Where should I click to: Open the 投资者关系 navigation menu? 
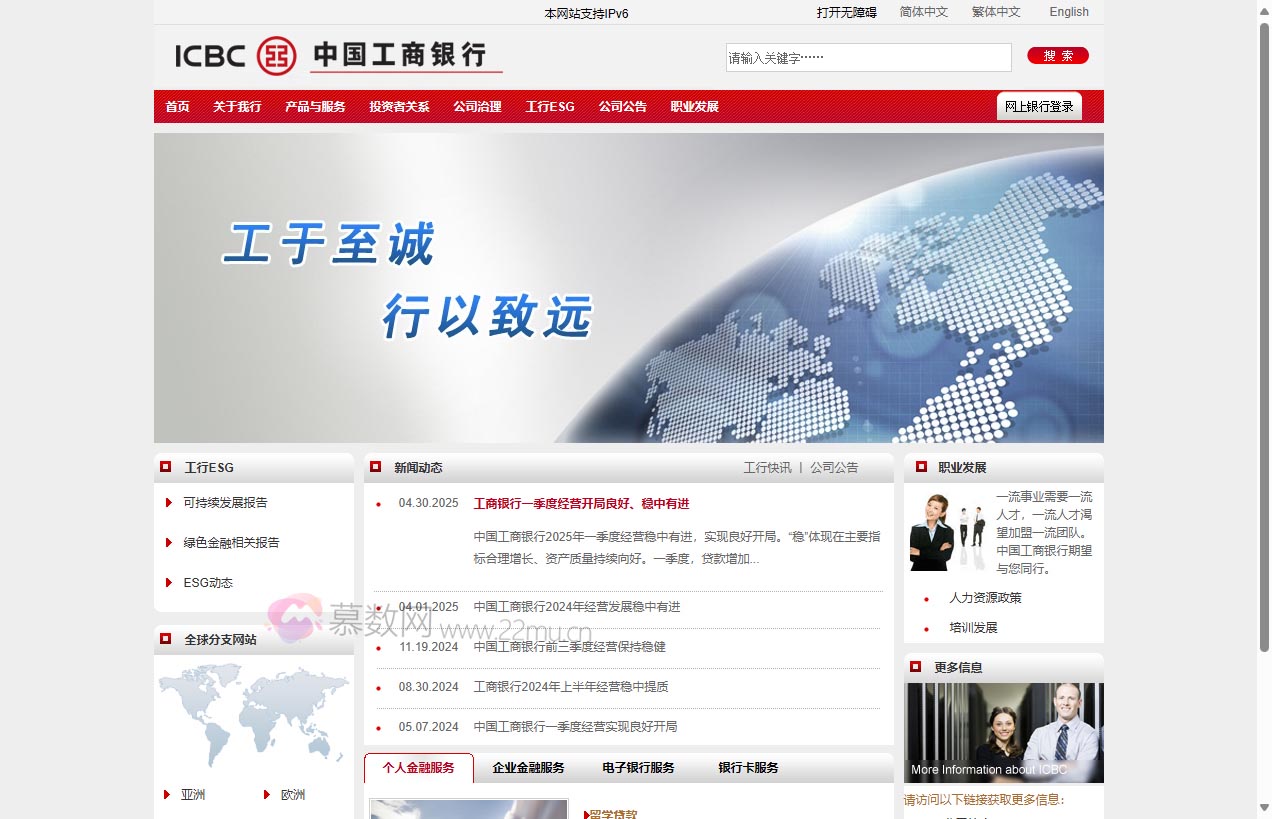point(398,106)
